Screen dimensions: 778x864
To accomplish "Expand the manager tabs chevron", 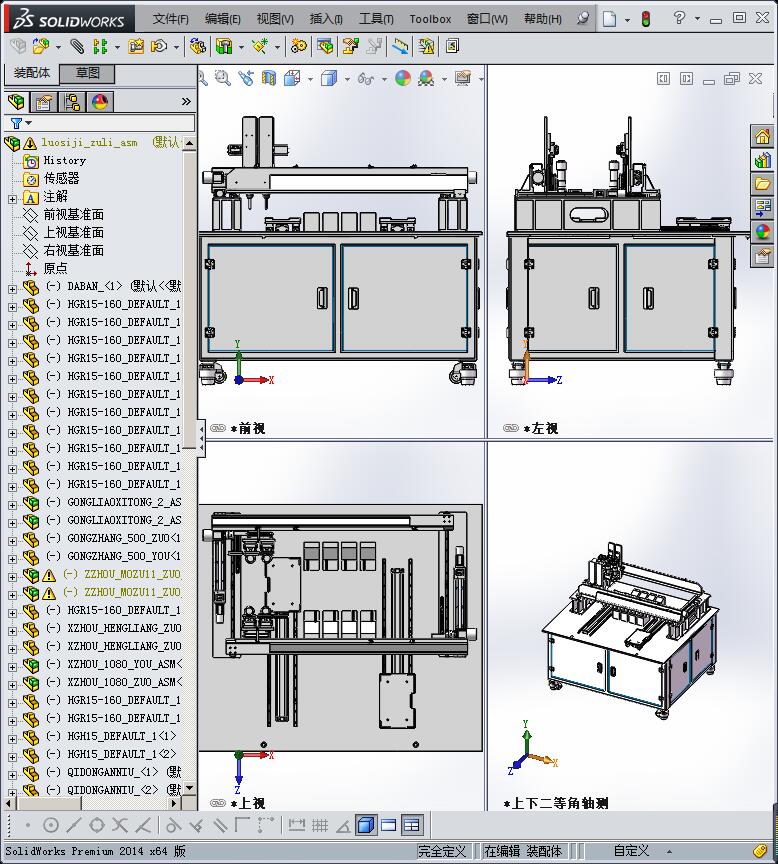I will point(186,101).
